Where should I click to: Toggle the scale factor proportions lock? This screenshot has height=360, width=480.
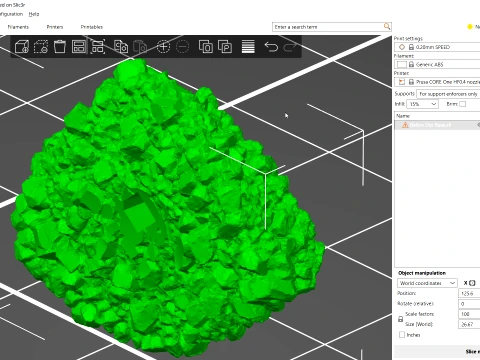pos(401,319)
